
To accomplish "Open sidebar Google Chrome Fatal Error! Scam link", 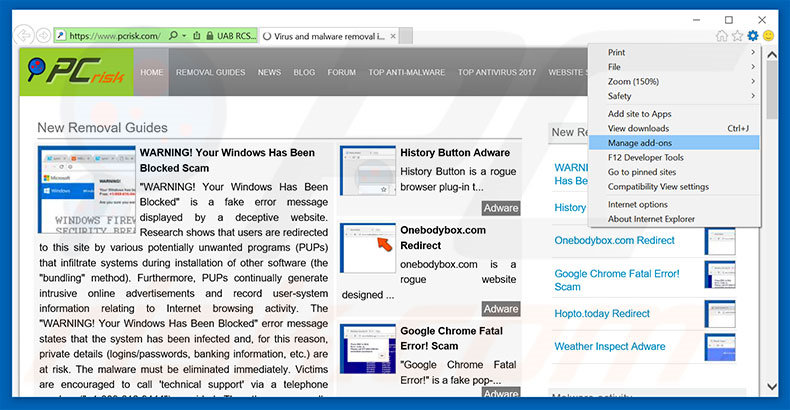I will 617,280.
